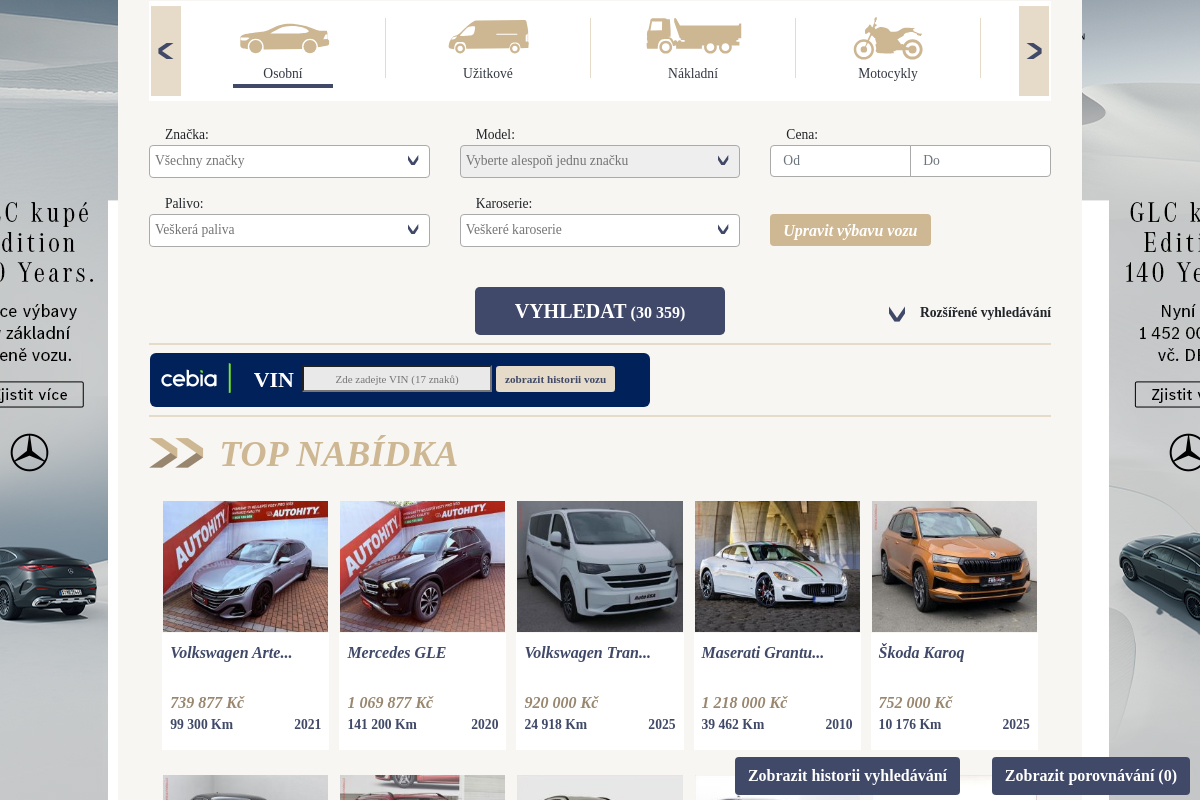Click the 39 462 Km mileage

pos(732,725)
